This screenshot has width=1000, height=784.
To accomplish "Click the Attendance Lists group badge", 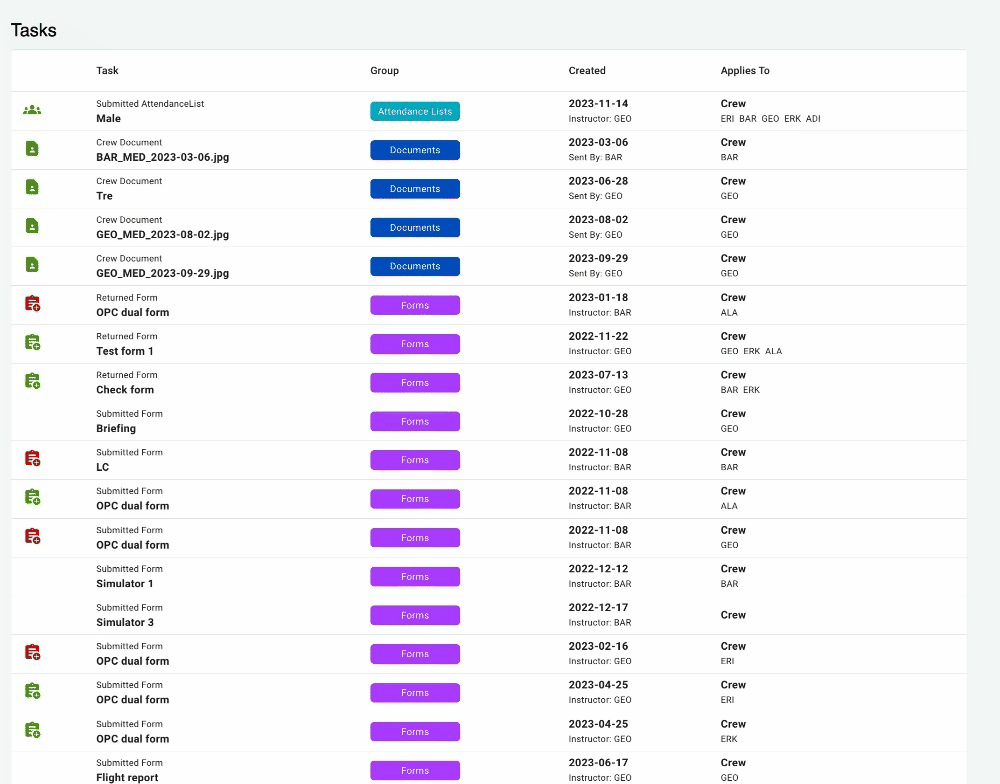I will pyautogui.click(x=414, y=111).
